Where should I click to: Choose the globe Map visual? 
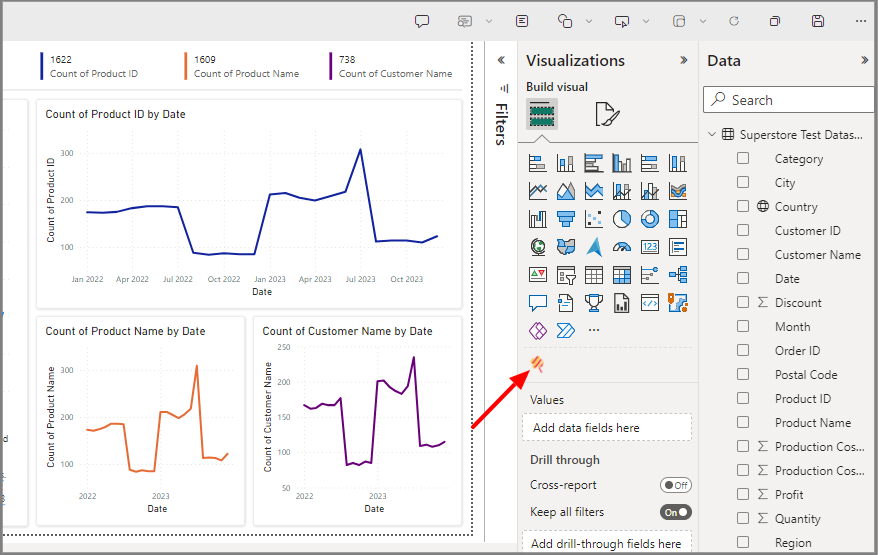pos(538,247)
